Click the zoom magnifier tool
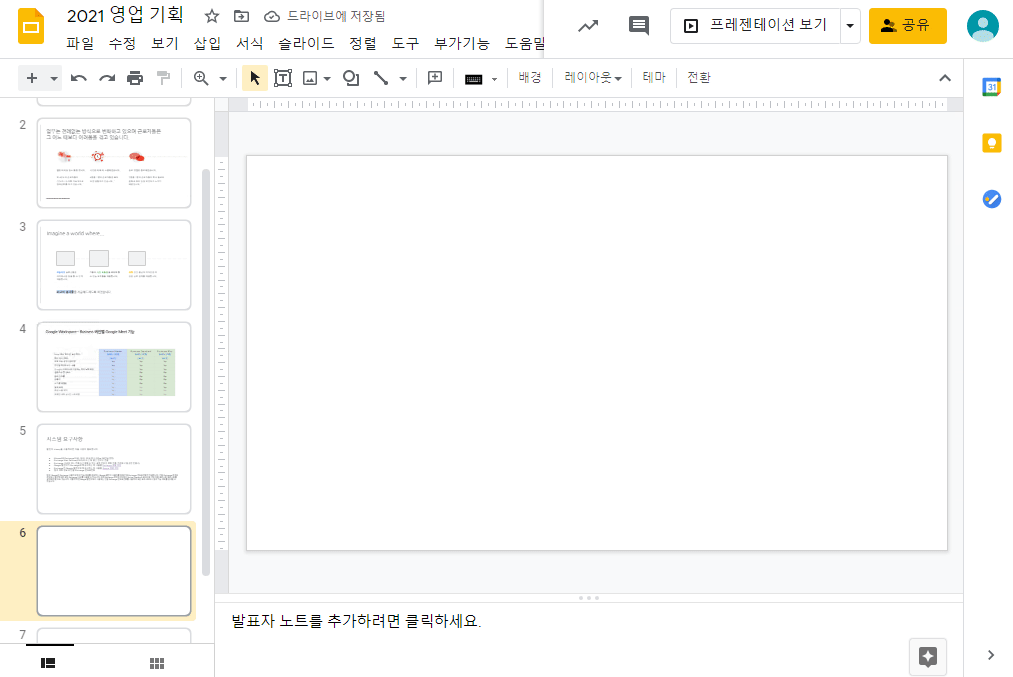The image size is (1013, 677). (201, 78)
